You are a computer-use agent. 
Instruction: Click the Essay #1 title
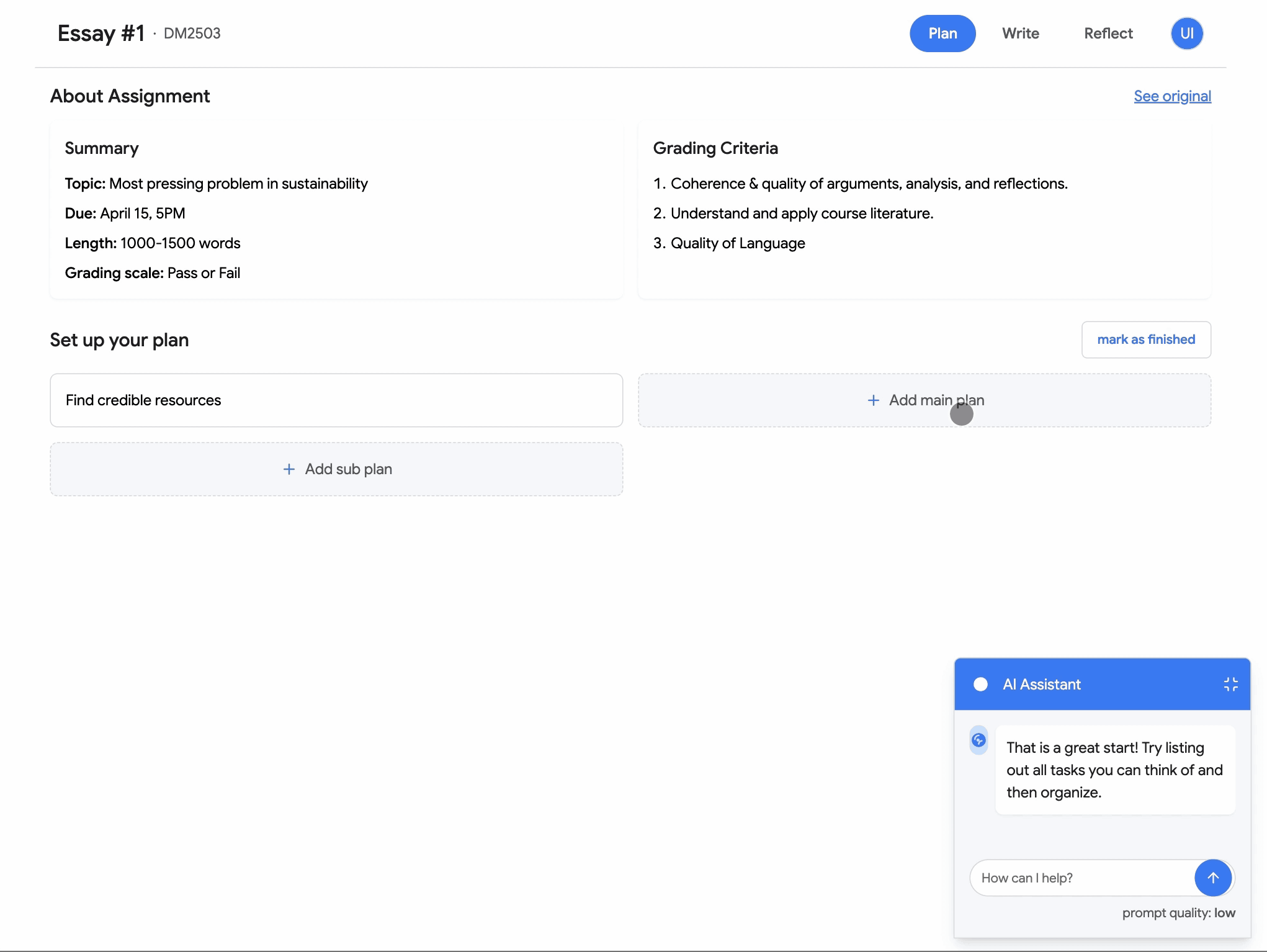pyautogui.click(x=101, y=34)
